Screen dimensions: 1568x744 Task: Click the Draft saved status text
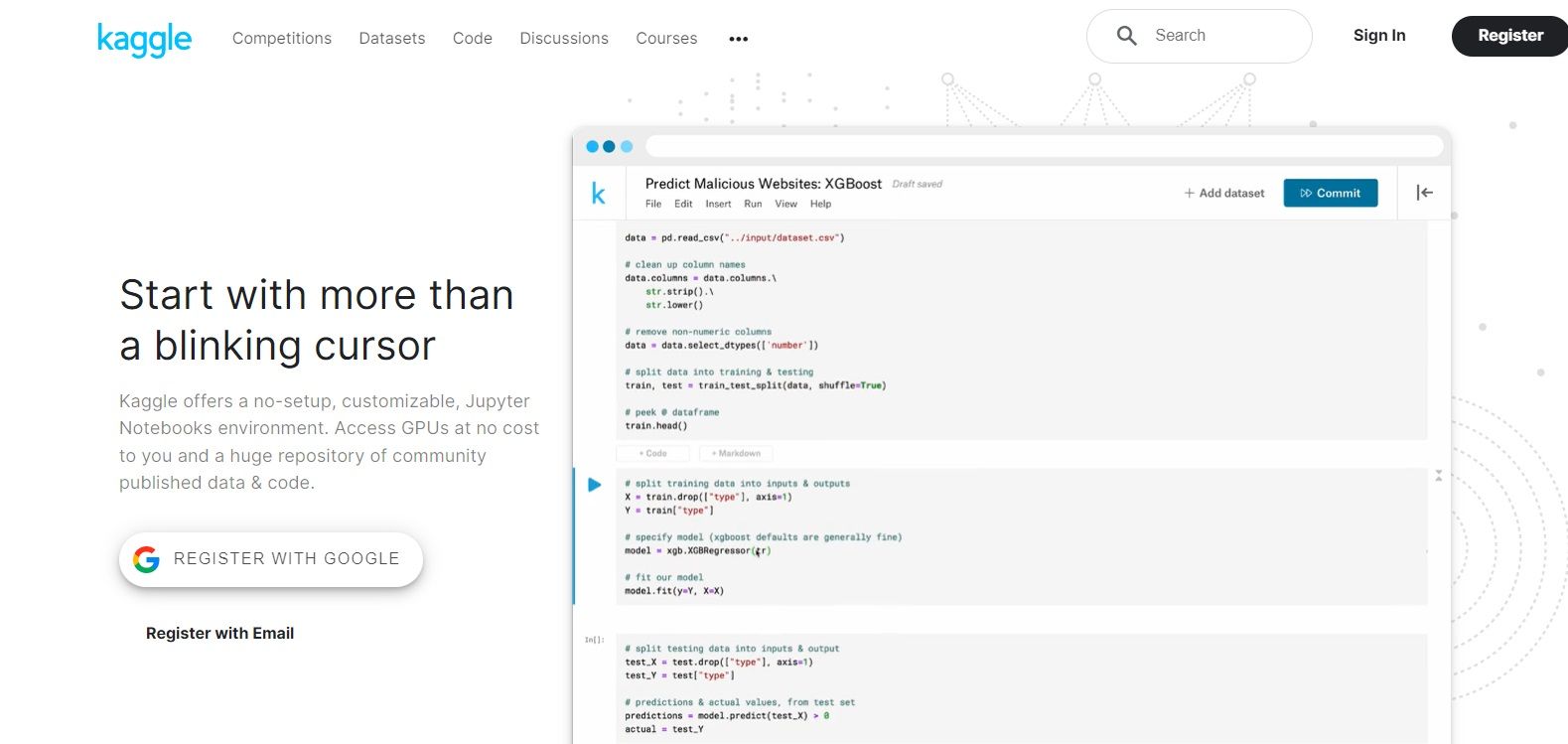(917, 184)
